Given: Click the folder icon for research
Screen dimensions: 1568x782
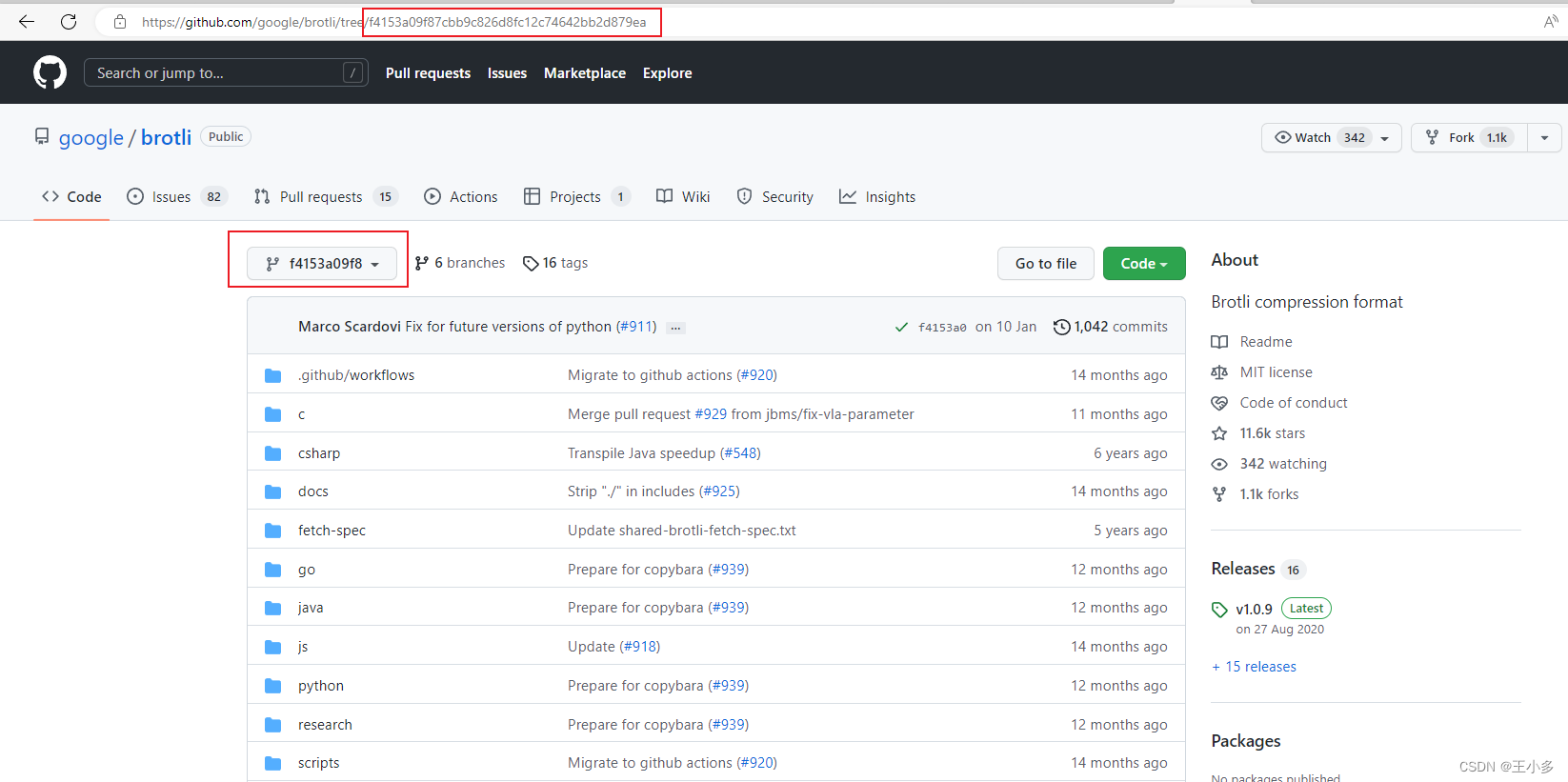Looking at the screenshot, I should [x=273, y=725].
